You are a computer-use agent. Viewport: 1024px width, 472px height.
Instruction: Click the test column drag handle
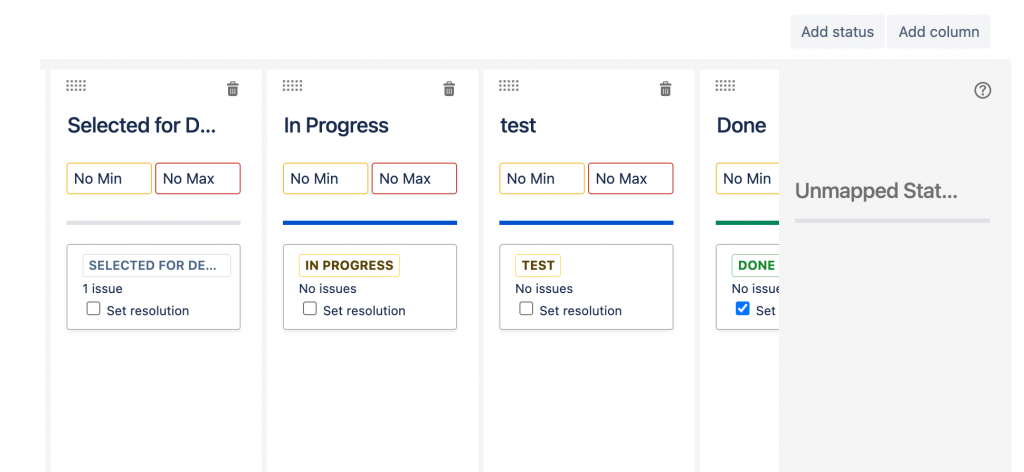pyautogui.click(x=509, y=86)
